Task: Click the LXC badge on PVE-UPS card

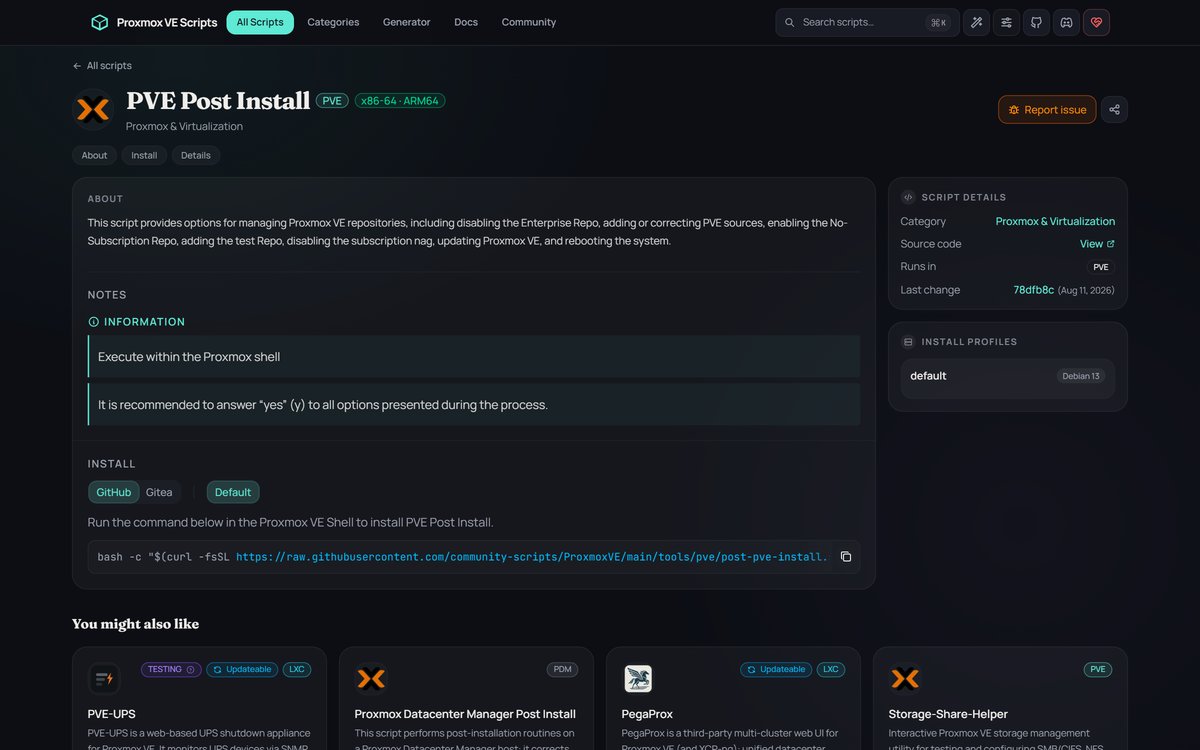Action: click(x=296, y=669)
